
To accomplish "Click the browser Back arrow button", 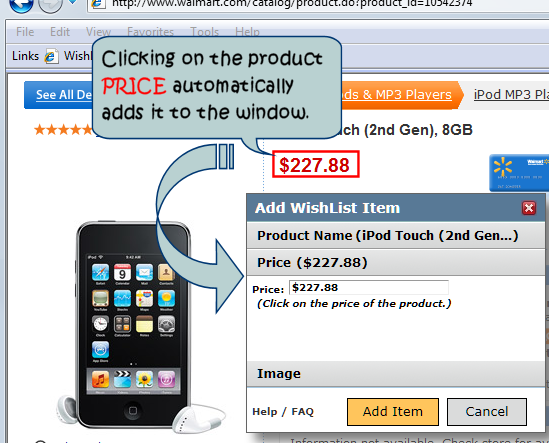I will point(21,4).
